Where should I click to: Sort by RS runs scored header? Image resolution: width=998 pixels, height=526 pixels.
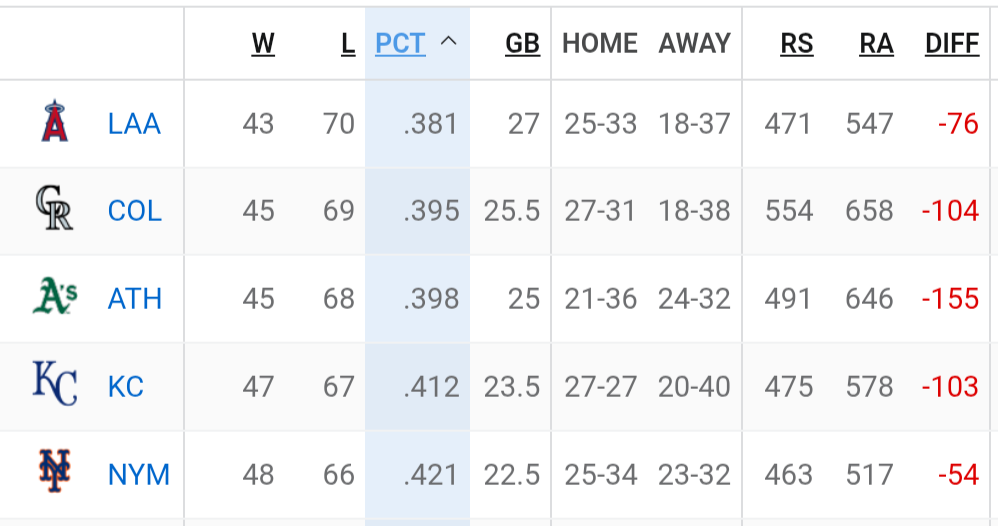point(797,43)
